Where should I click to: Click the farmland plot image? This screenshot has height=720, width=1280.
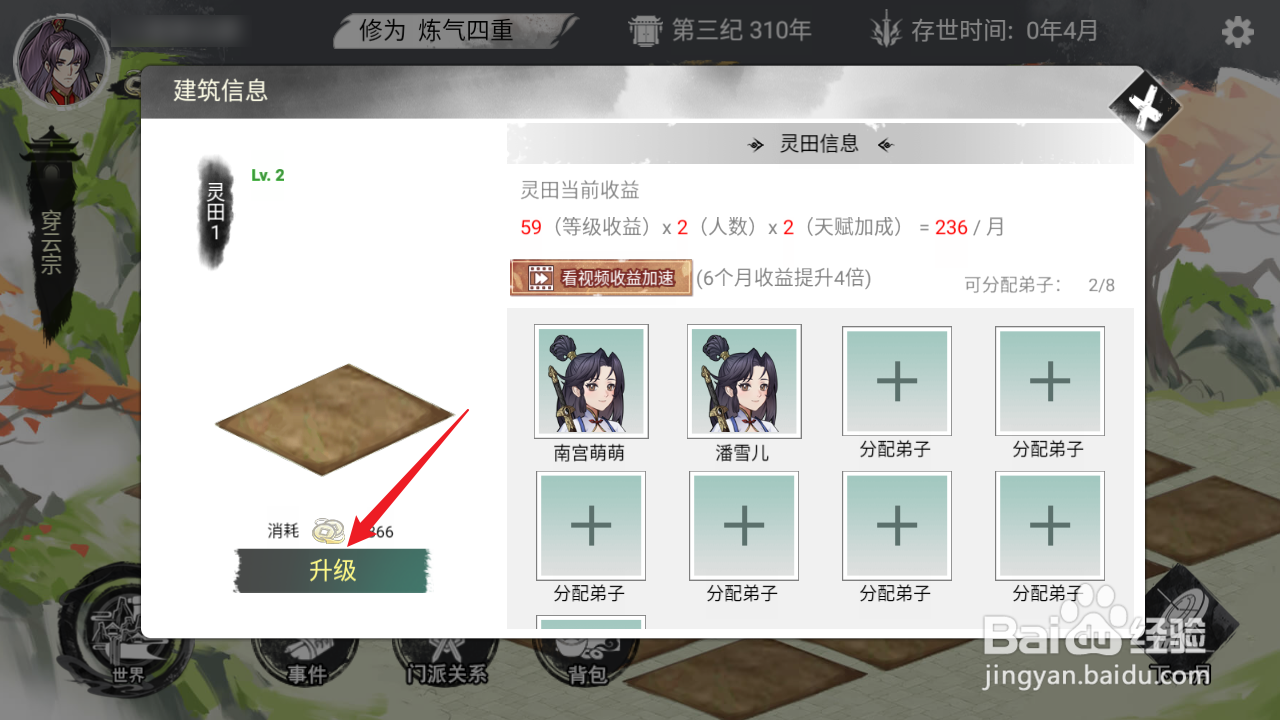click(336, 419)
